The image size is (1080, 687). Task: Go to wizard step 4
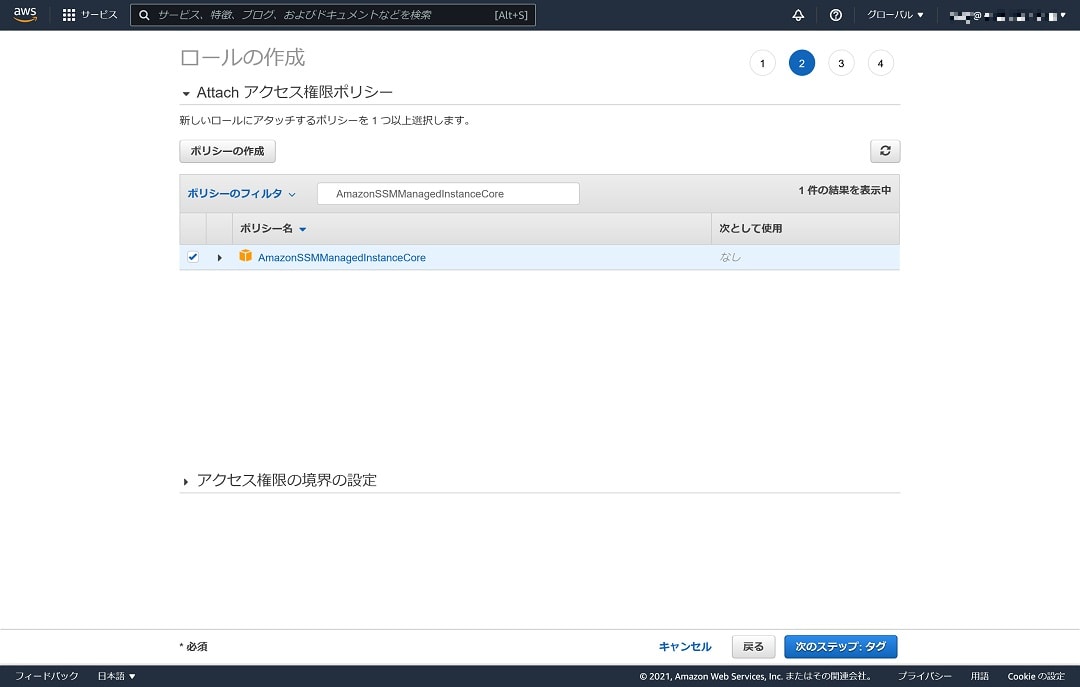(x=880, y=63)
